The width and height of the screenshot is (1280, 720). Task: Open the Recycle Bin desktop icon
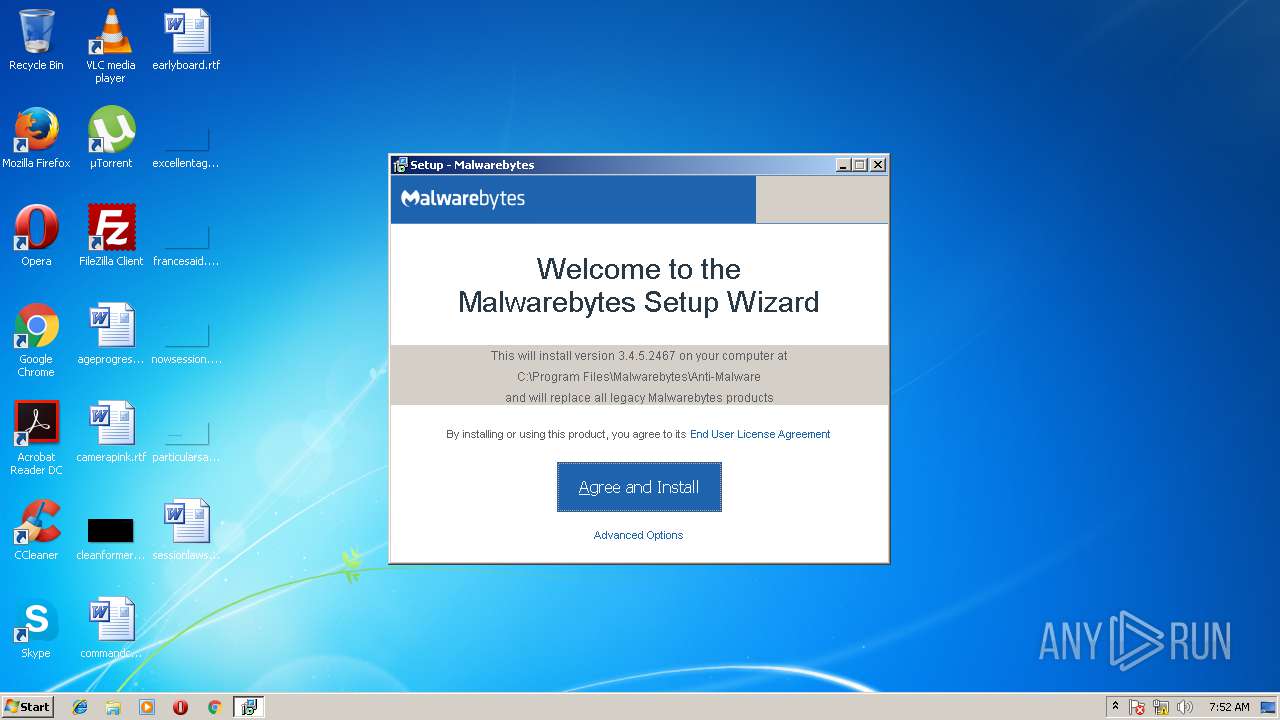[36, 40]
